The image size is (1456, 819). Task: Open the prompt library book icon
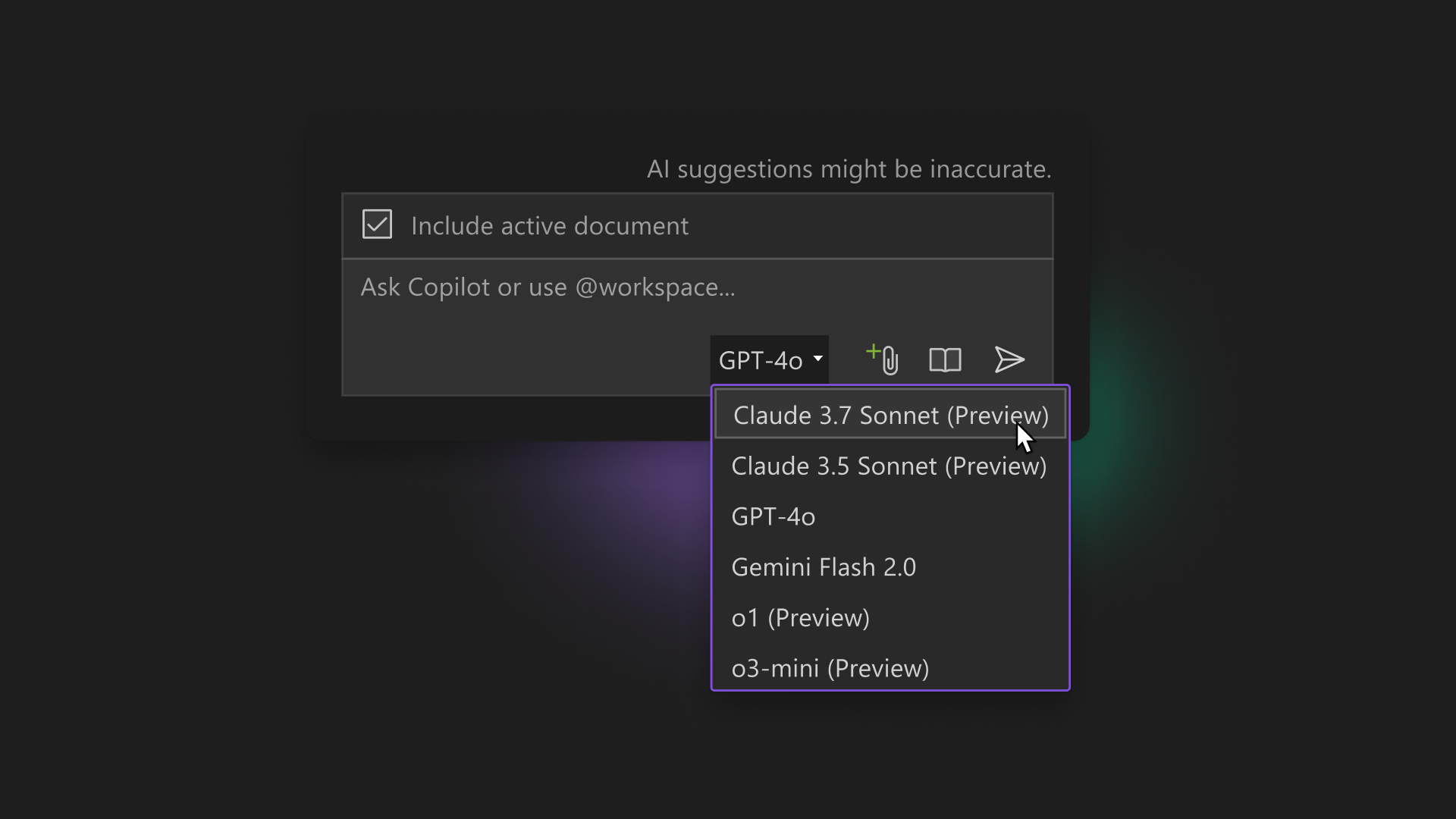(x=945, y=360)
